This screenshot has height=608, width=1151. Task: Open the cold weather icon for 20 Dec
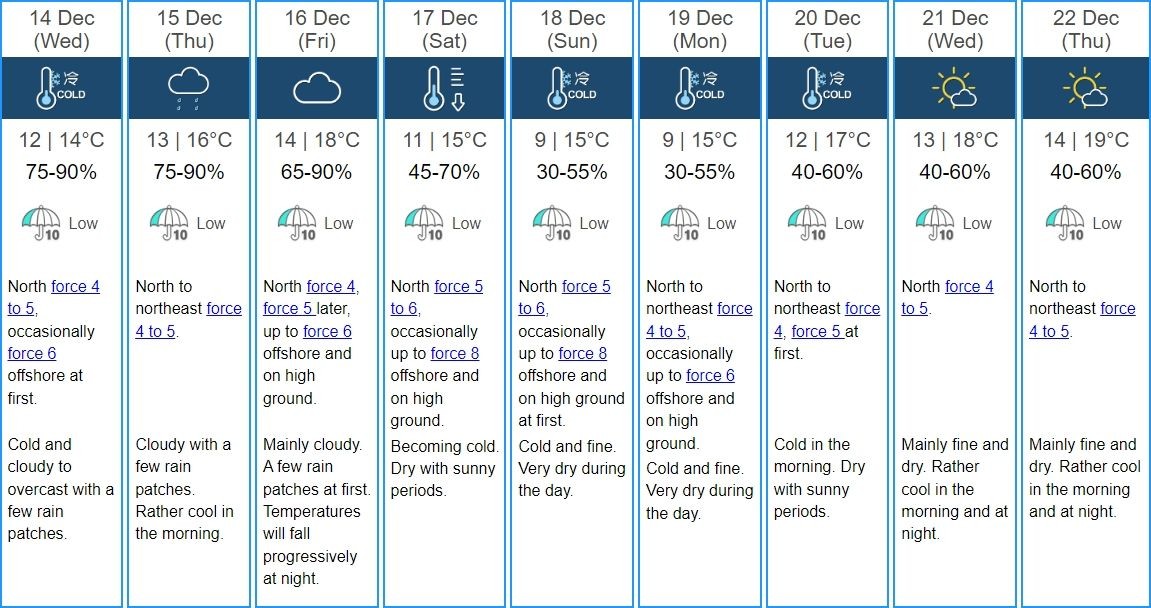coord(826,88)
